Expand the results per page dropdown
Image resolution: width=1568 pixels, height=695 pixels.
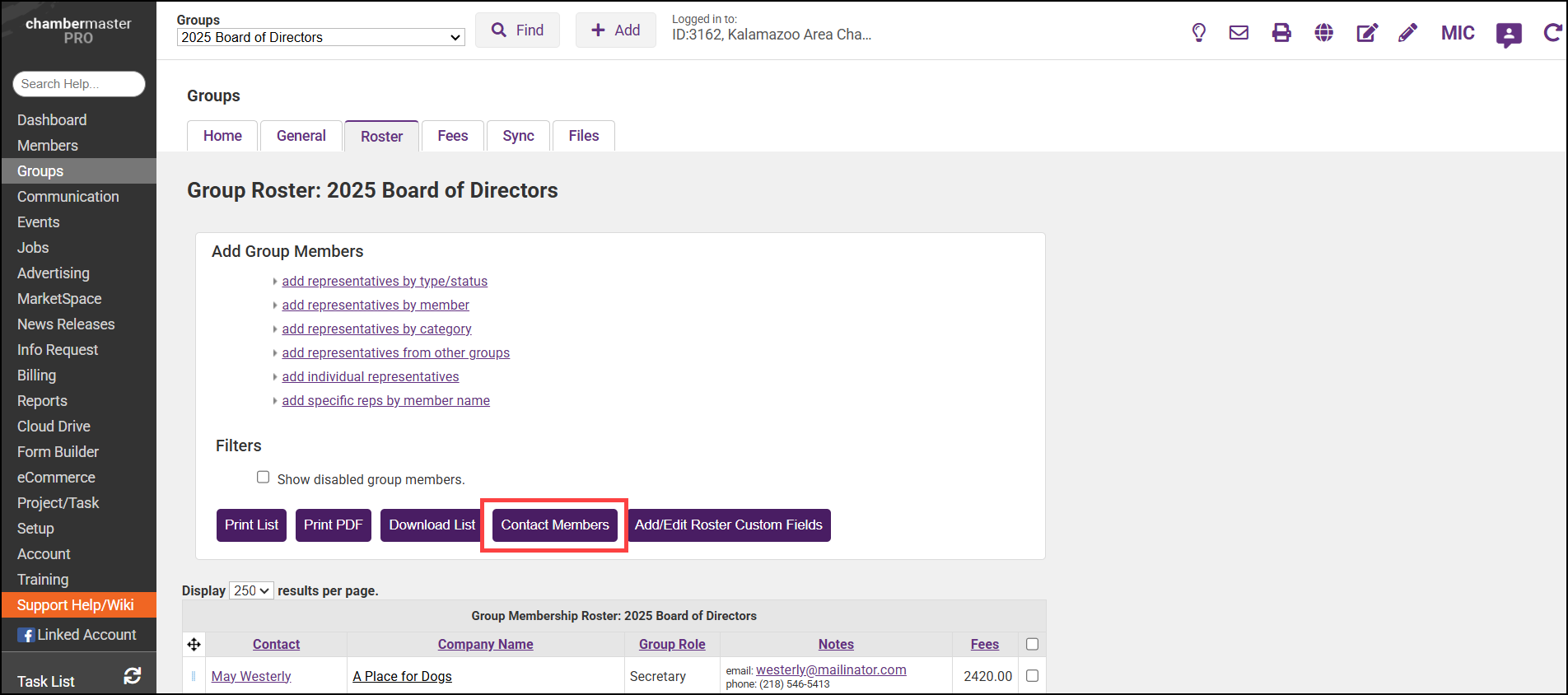pos(251,590)
